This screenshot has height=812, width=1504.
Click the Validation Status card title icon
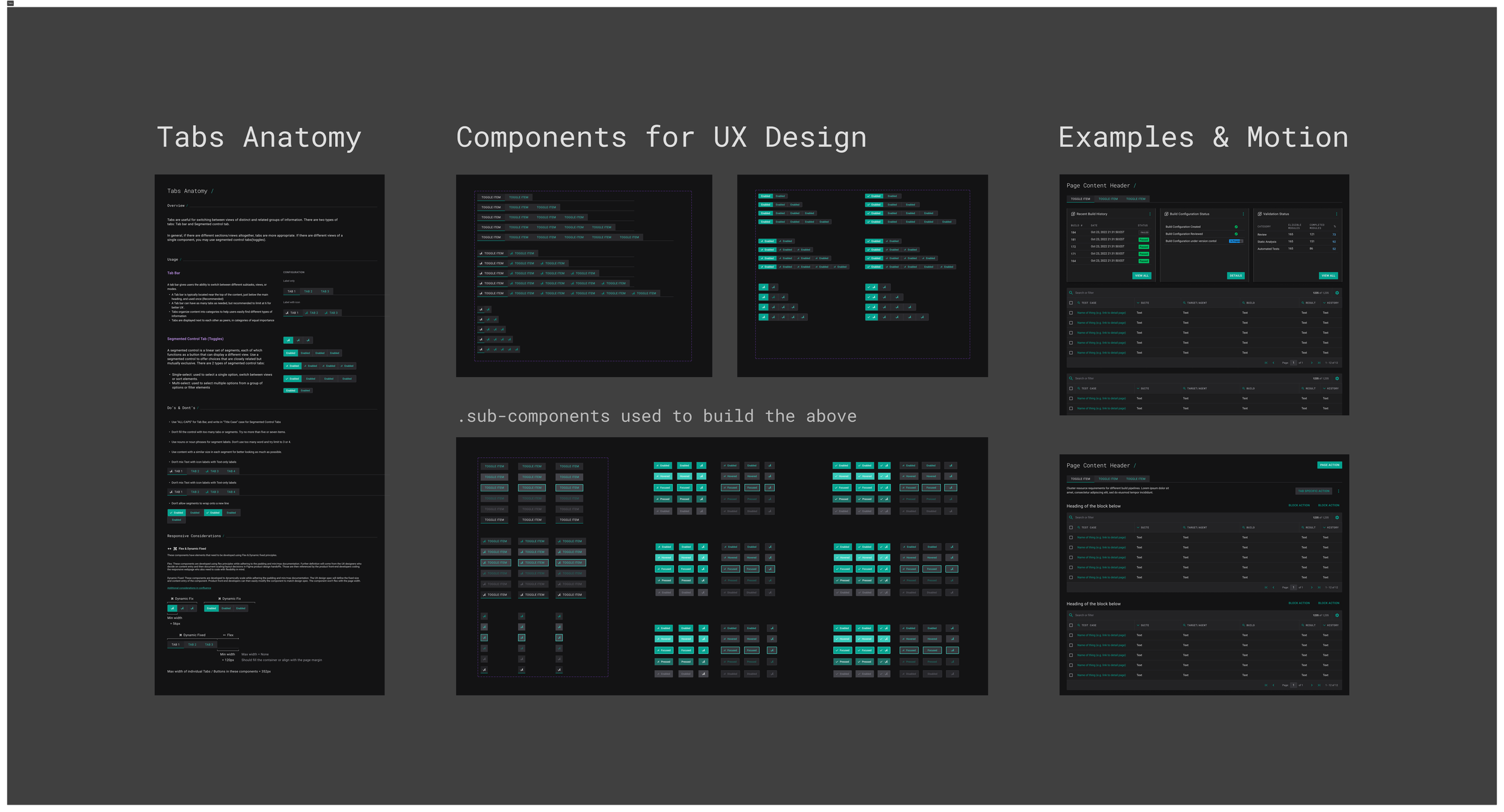pos(1259,214)
